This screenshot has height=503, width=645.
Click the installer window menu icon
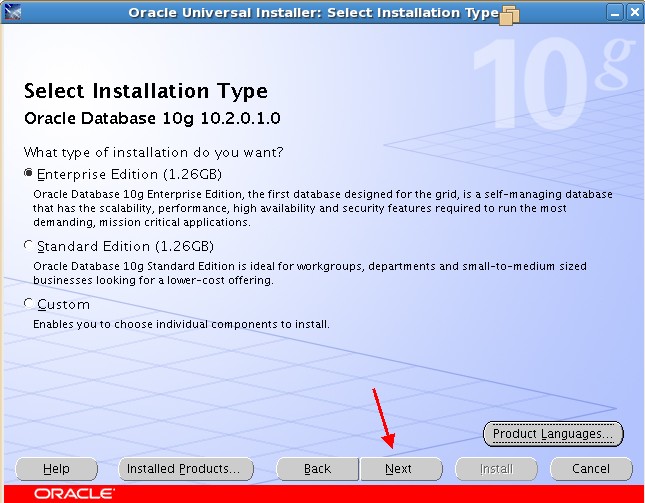pos(12,12)
